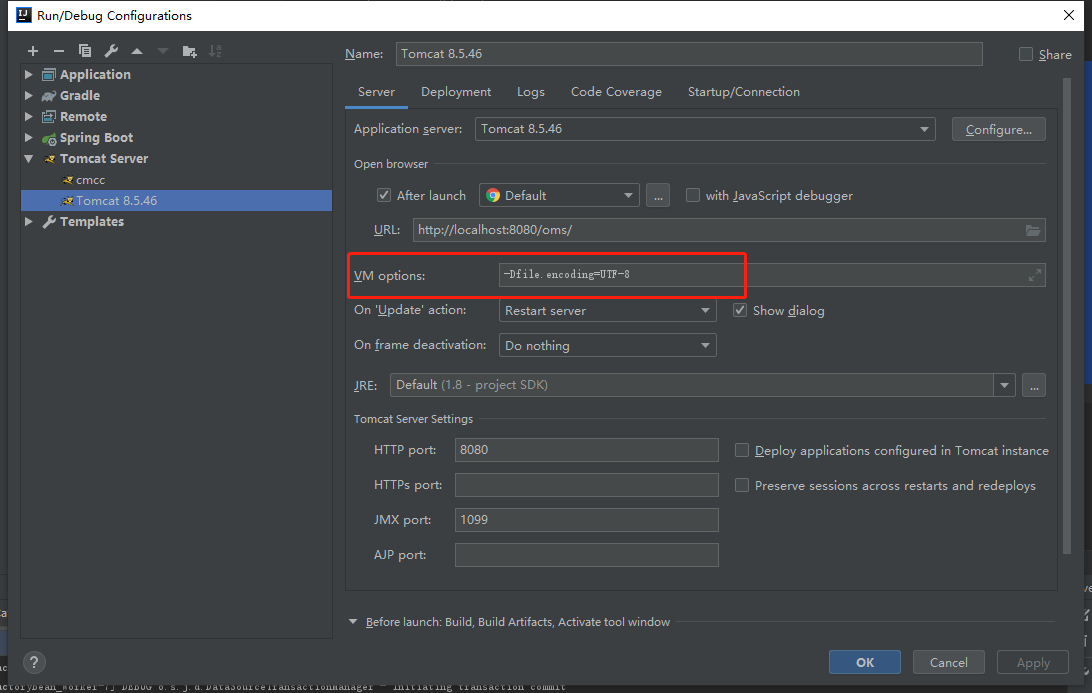This screenshot has width=1092, height=693.
Task: Click the Configure... button
Action: pyautogui.click(x=999, y=130)
